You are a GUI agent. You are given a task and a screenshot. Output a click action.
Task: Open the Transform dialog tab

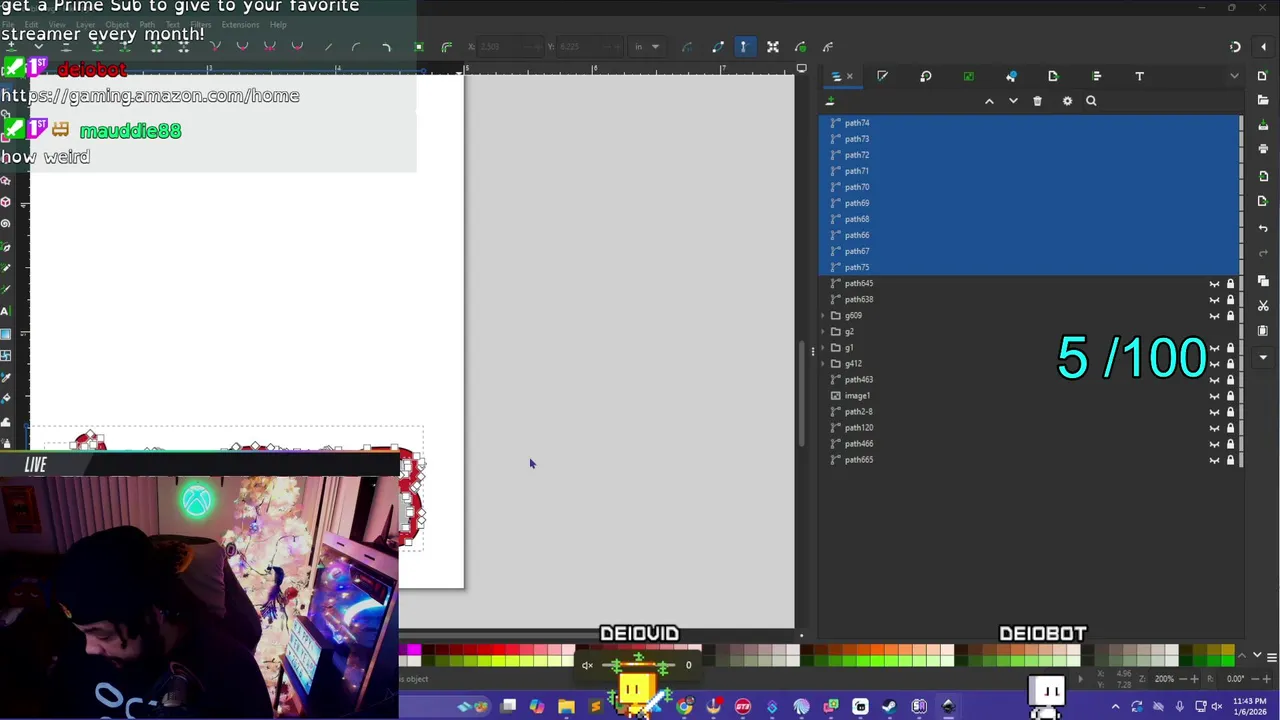click(x=925, y=76)
